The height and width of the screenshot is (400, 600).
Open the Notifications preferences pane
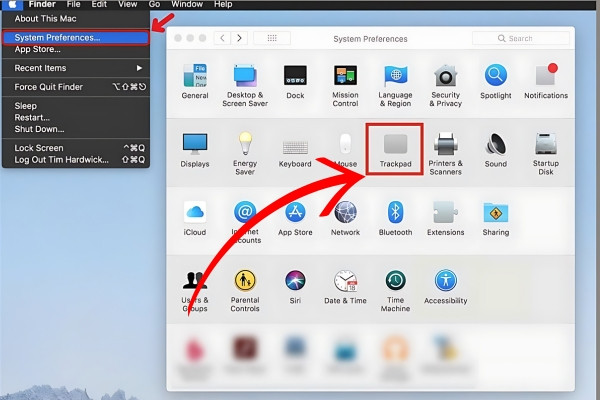tap(546, 81)
